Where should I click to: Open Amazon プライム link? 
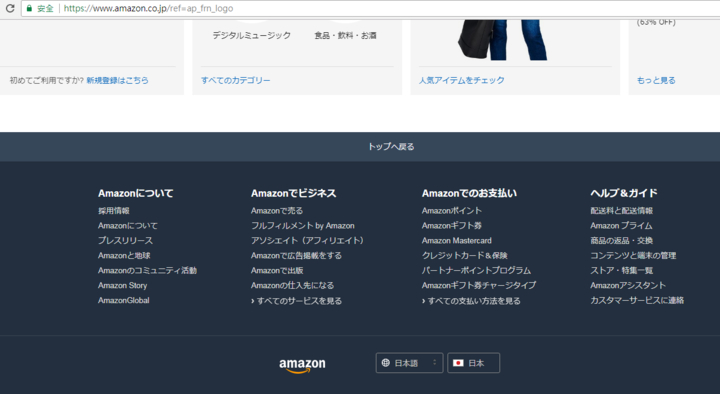[621, 225]
